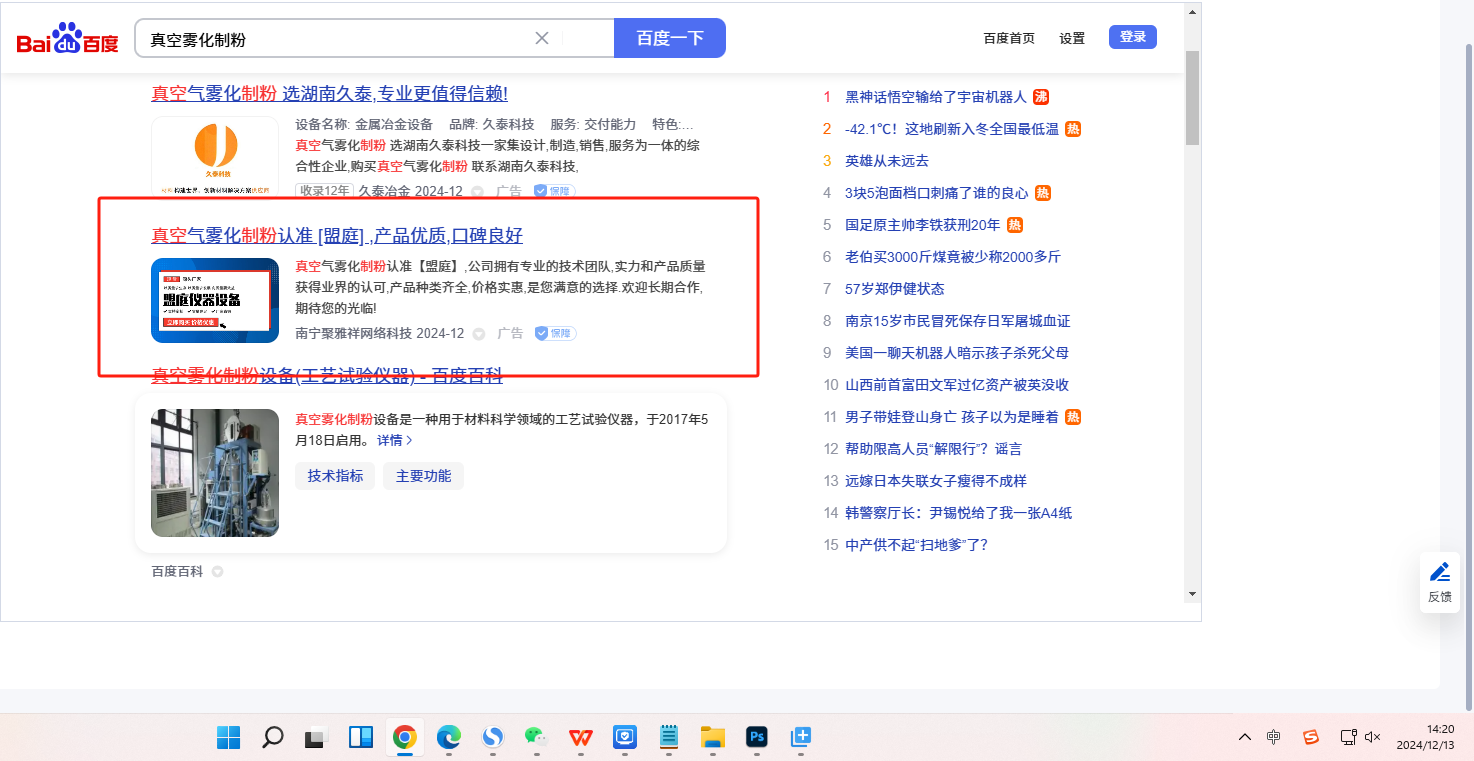1474x761 pixels.
Task: Switch to Microsoft Edge in taskbar
Action: [x=448, y=738]
